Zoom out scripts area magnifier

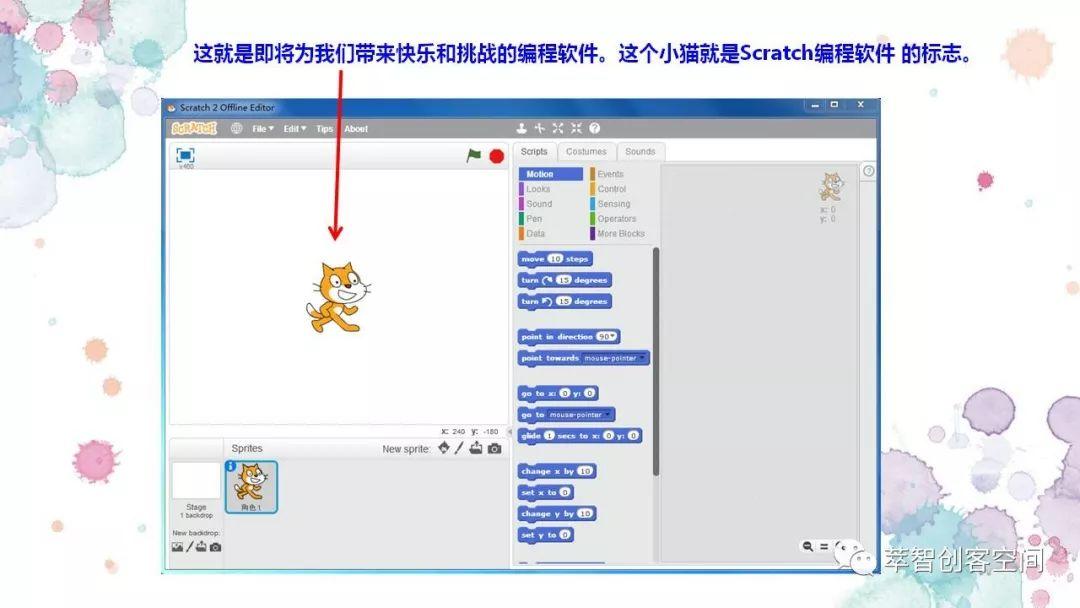807,546
